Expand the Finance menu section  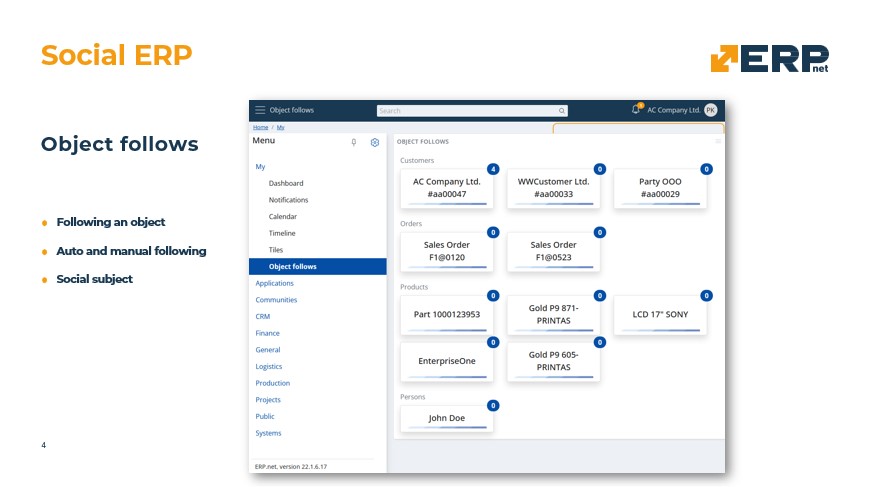(x=267, y=333)
